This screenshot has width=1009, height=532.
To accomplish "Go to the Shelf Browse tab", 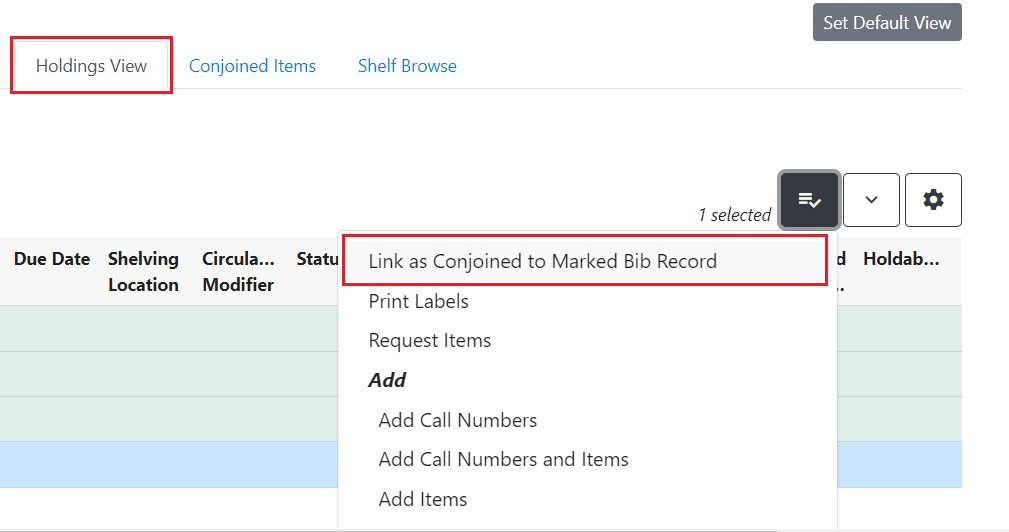I will pyautogui.click(x=407, y=66).
